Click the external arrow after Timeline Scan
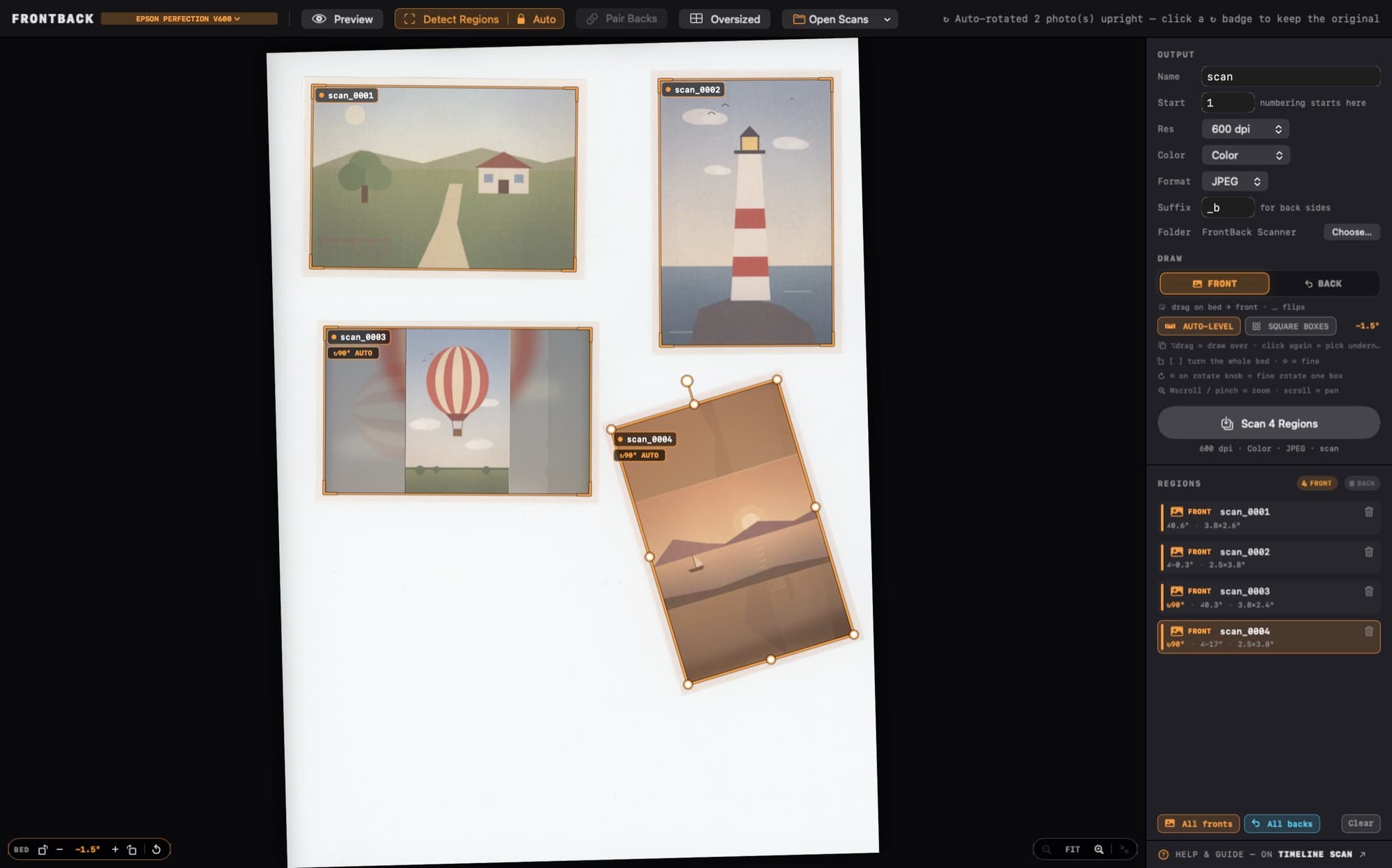The image size is (1392, 868). coord(1363,854)
